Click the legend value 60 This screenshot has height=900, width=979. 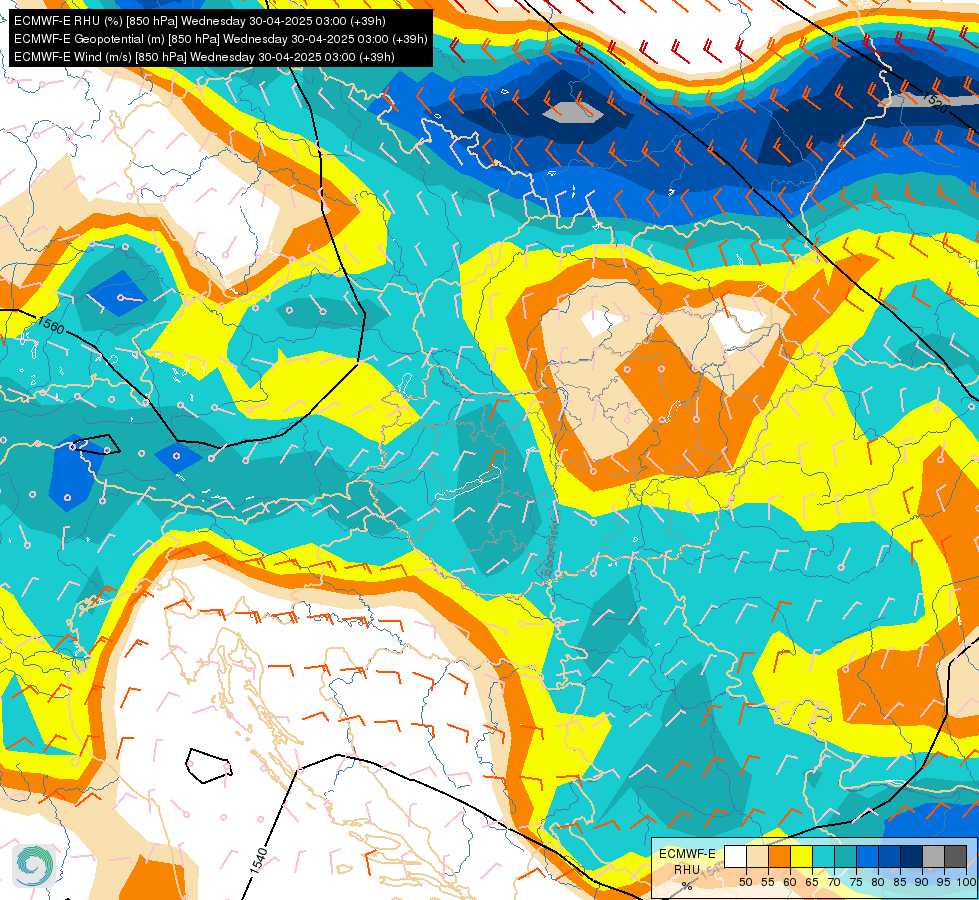pyautogui.click(x=790, y=882)
